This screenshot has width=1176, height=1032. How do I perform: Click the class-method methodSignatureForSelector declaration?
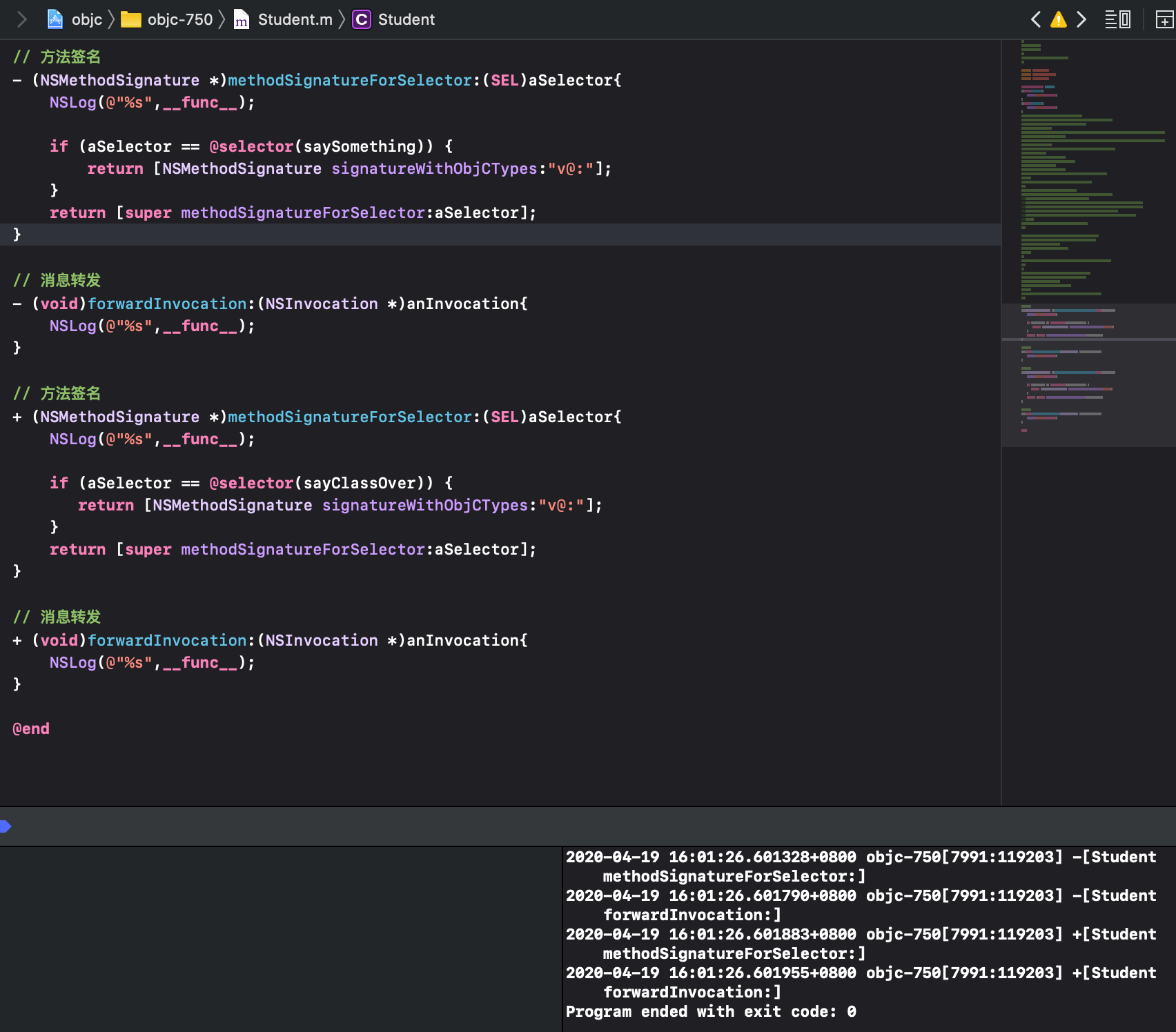coord(317,417)
